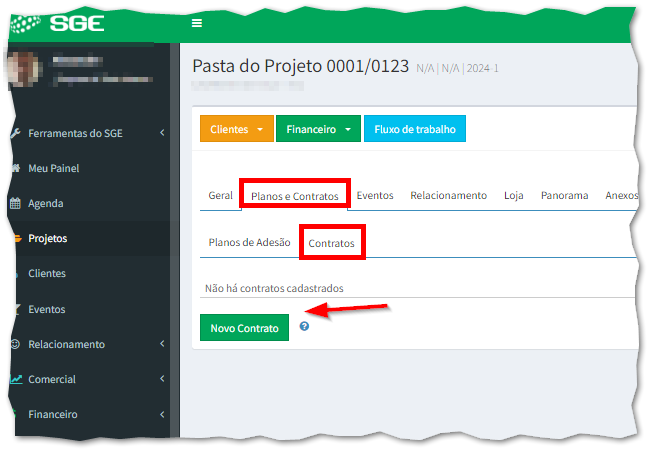Expand Comercial sidebar chevron

pyautogui.click(x=162, y=379)
